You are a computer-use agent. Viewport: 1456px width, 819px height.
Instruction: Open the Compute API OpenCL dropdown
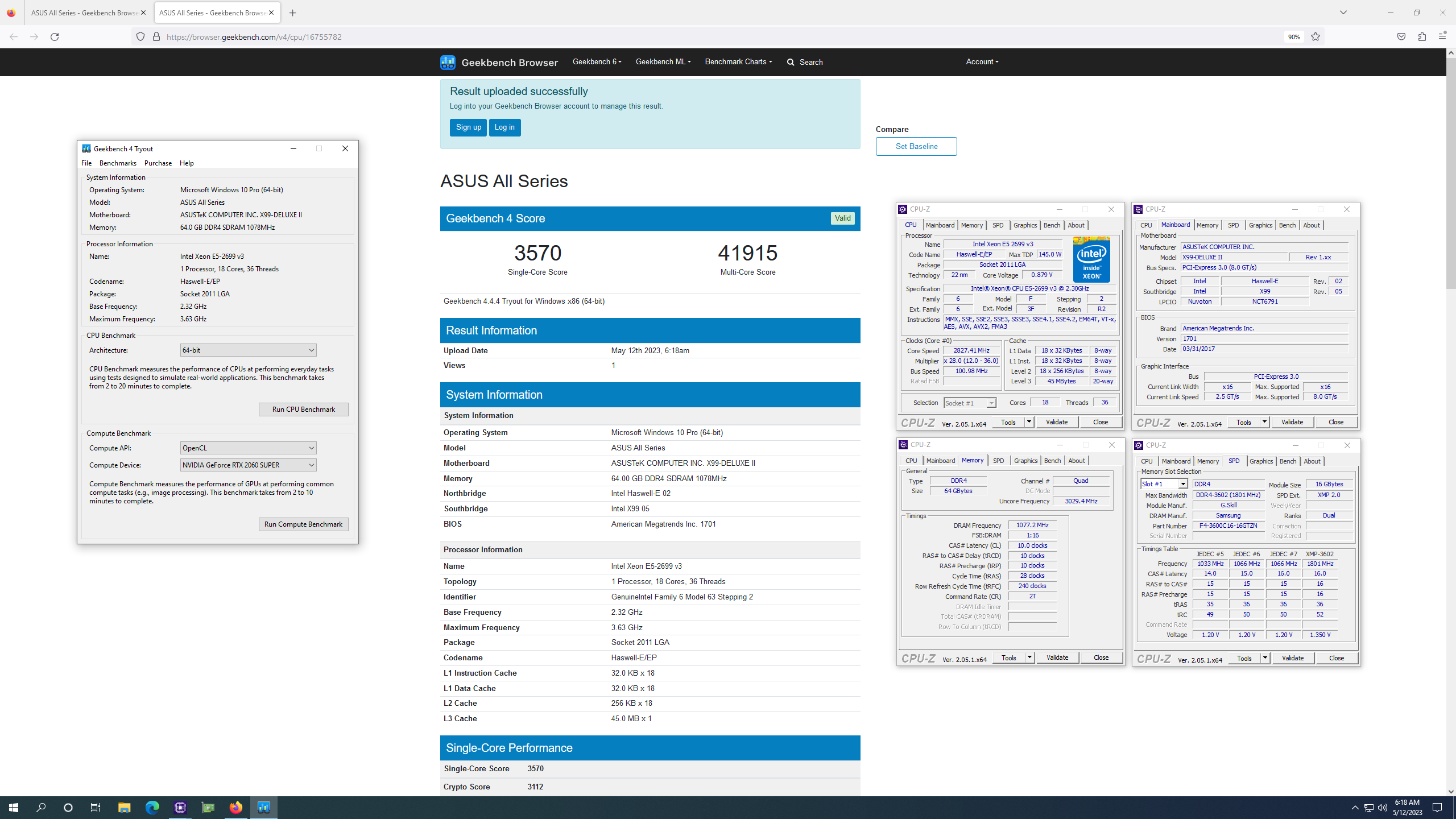click(x=248, y=448)
